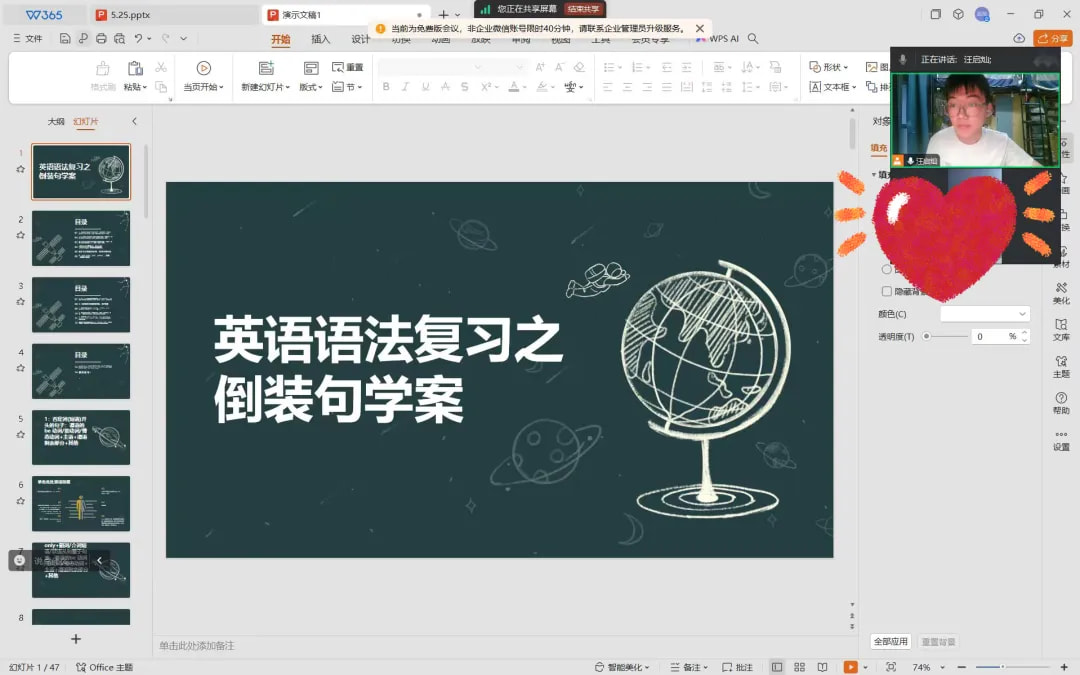Click the 当页开始 slideshow play icon
Viewport: 1080px width, 675px height.
click(x=204, y=68)
